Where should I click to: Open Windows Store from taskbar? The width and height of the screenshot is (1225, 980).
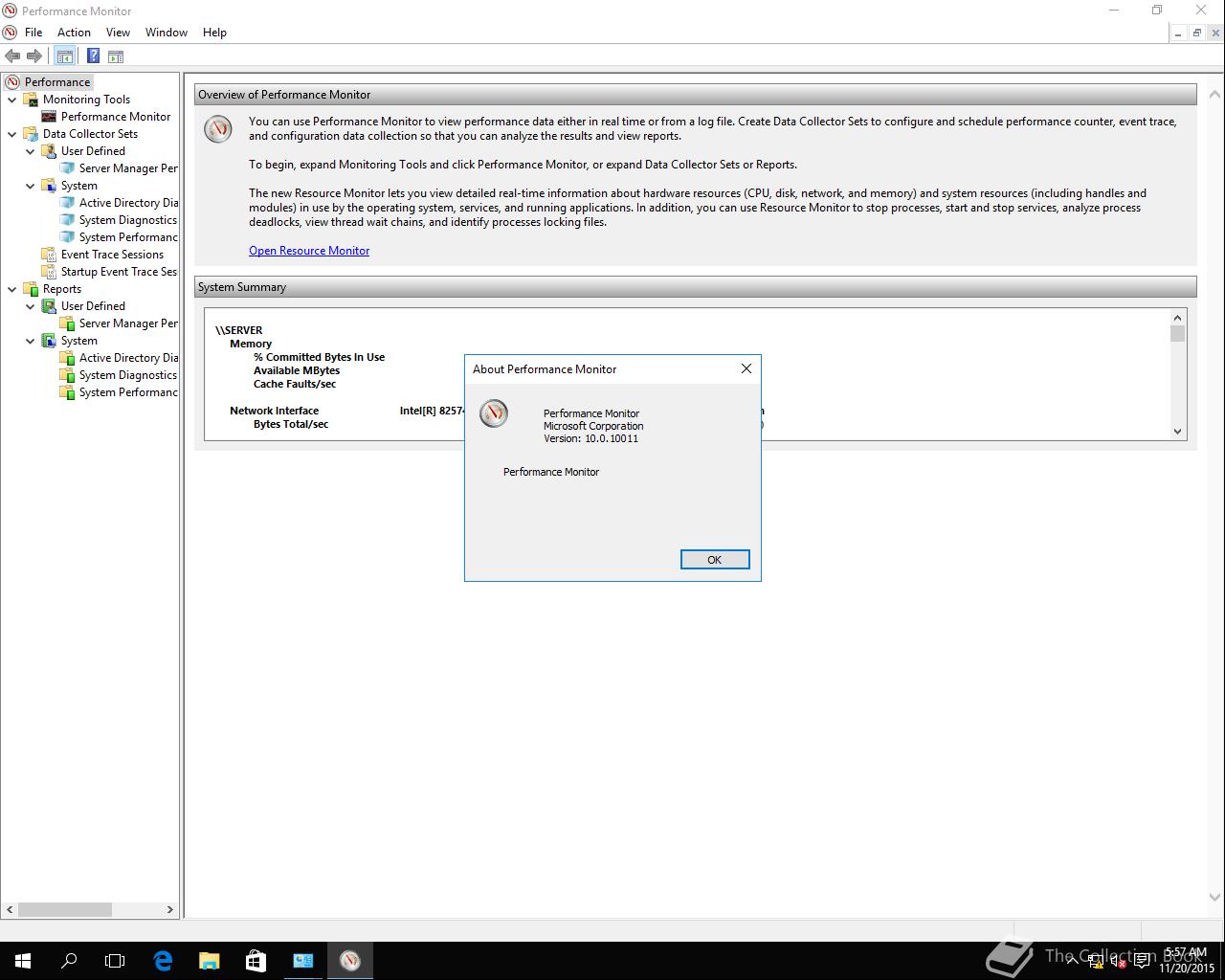click(x=256, y=961)
